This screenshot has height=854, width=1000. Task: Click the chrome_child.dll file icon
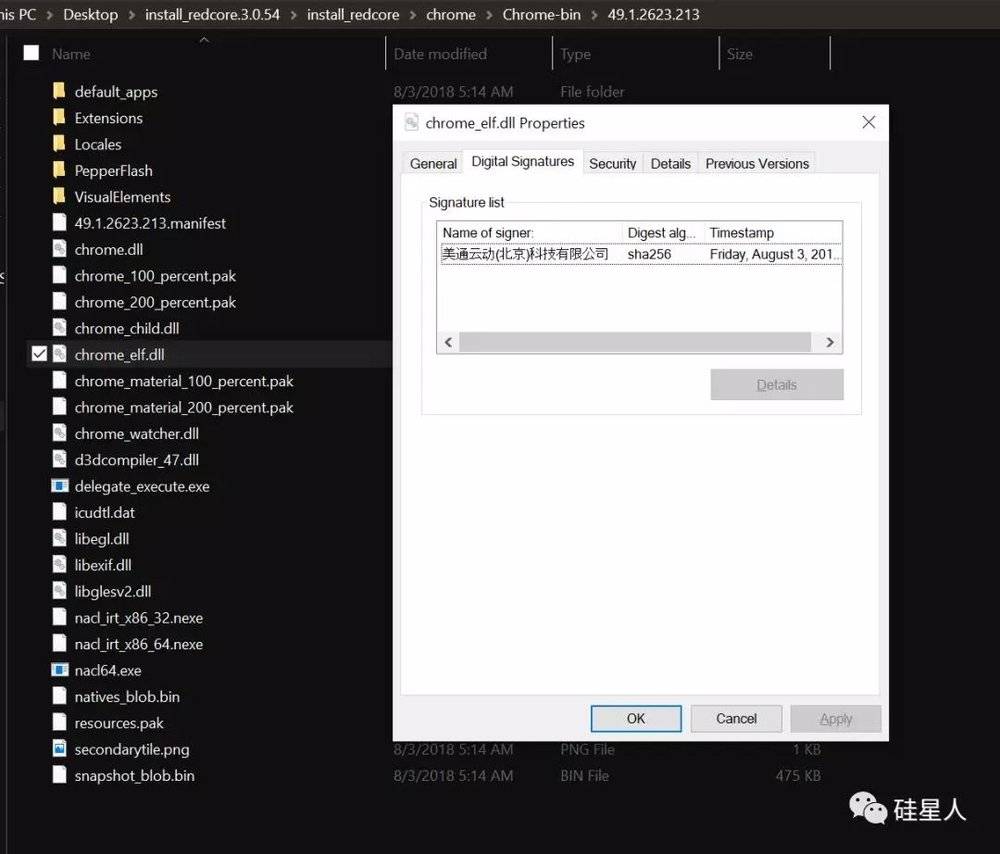point(59,328)
